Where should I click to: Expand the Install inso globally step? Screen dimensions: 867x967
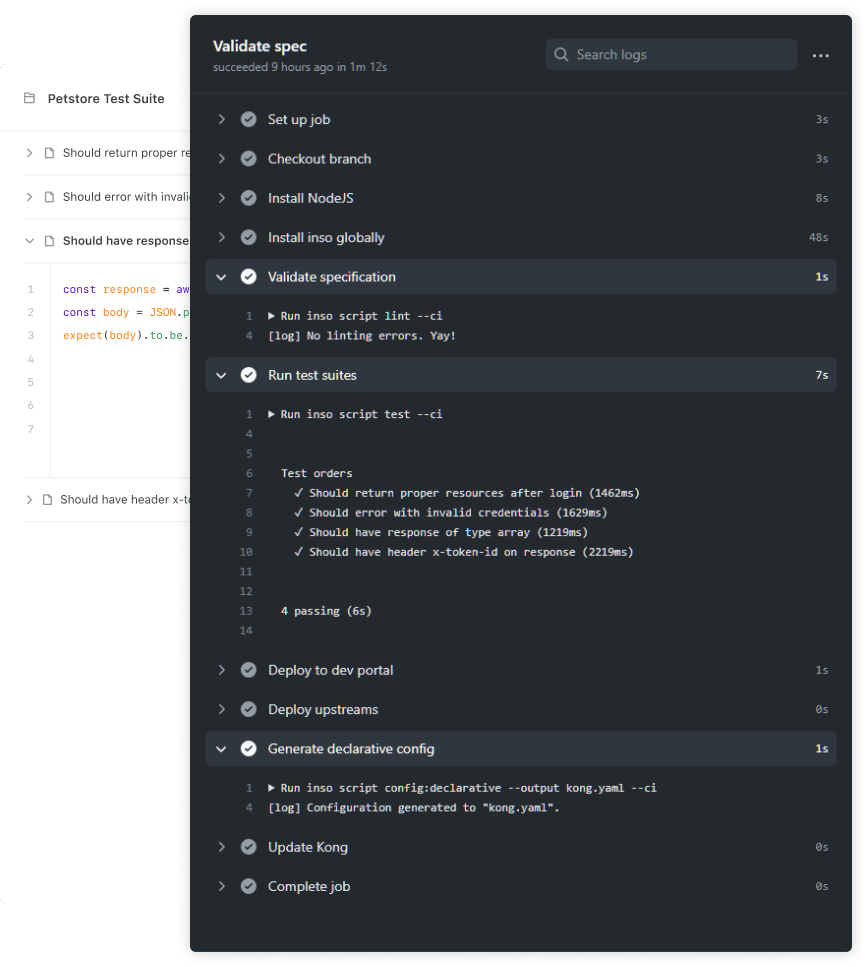[x=221, y=237]
